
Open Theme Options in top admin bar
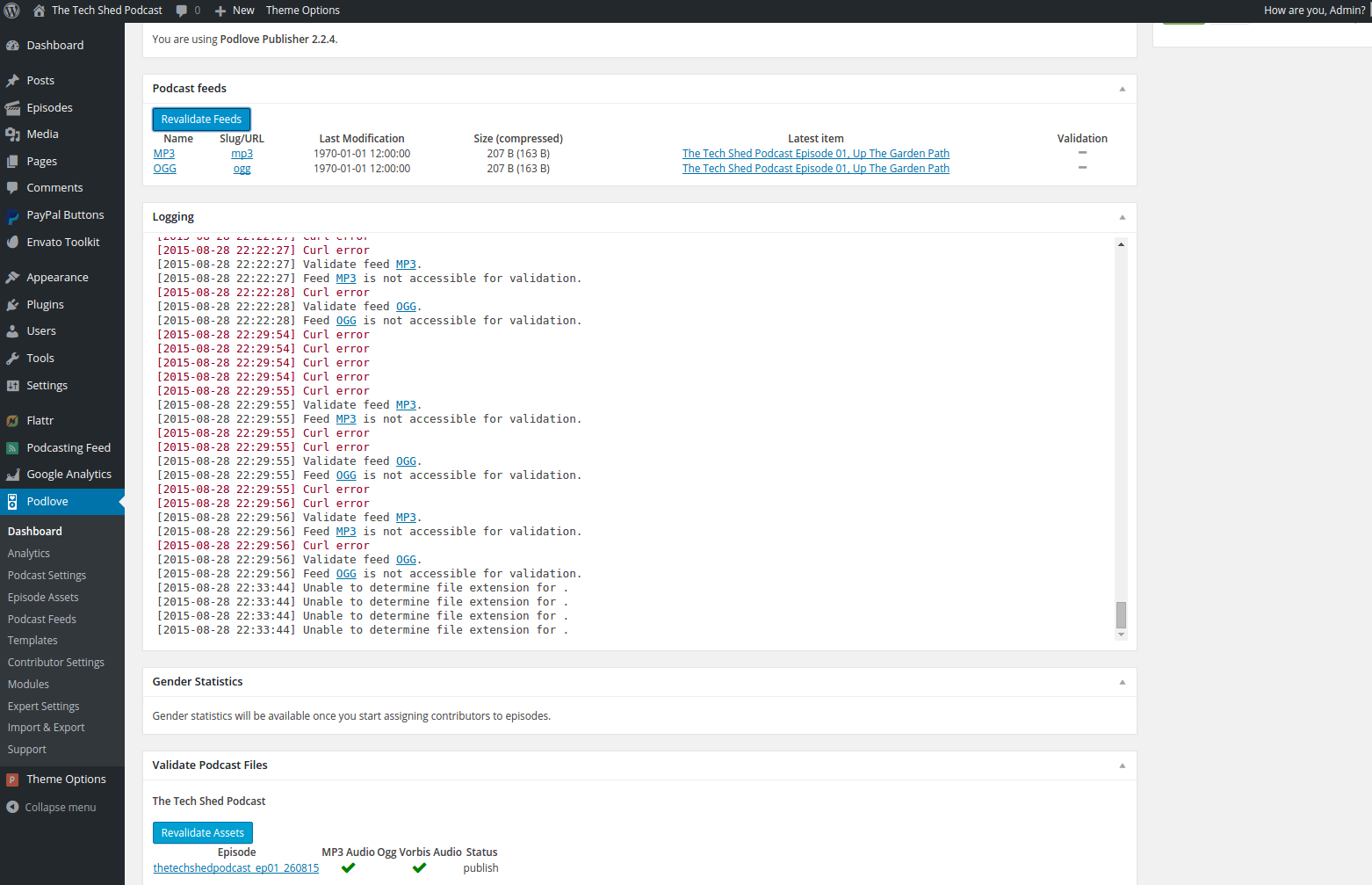(x=302, y=11)
